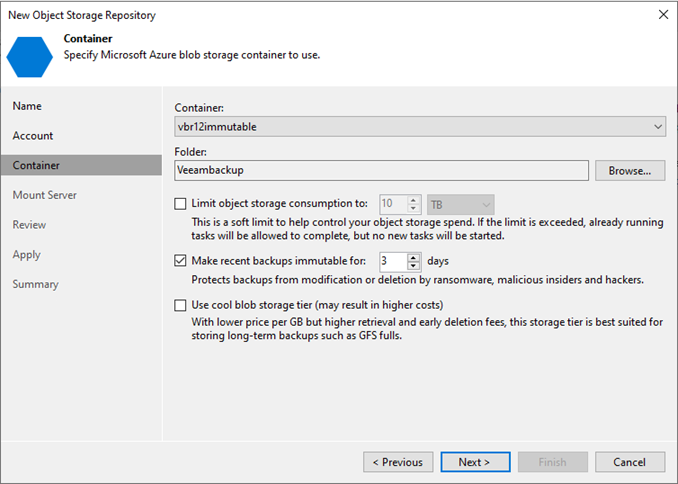Click the immutable days number field
This screenshot has height=484, width=678.
(x=393, y=261)
